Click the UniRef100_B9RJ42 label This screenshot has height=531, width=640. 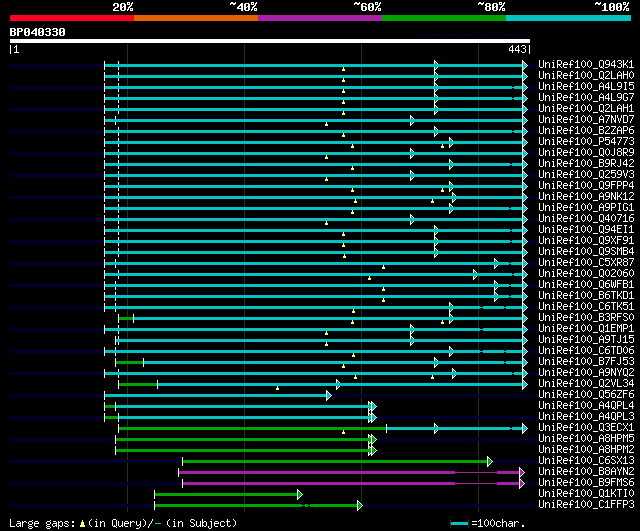(x=586, y=164)
